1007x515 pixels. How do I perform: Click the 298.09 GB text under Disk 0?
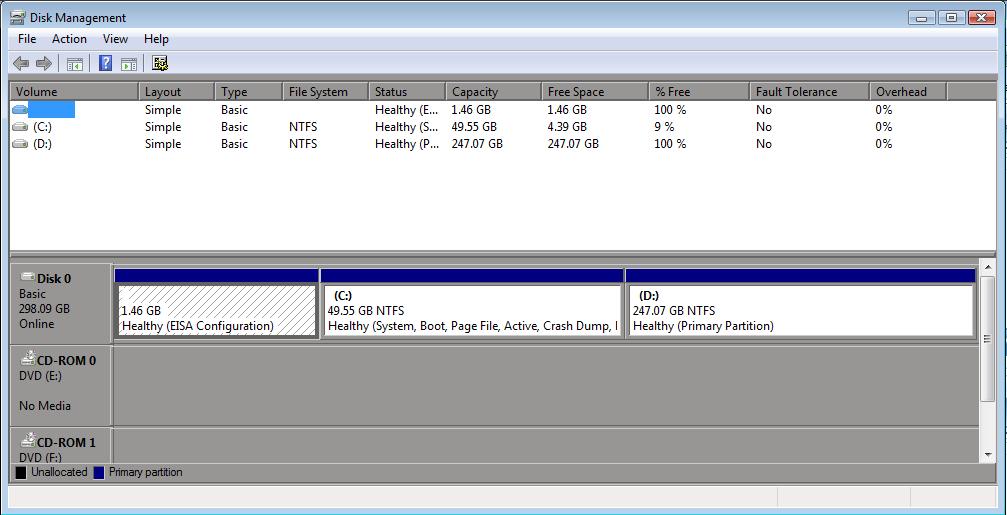44,309
